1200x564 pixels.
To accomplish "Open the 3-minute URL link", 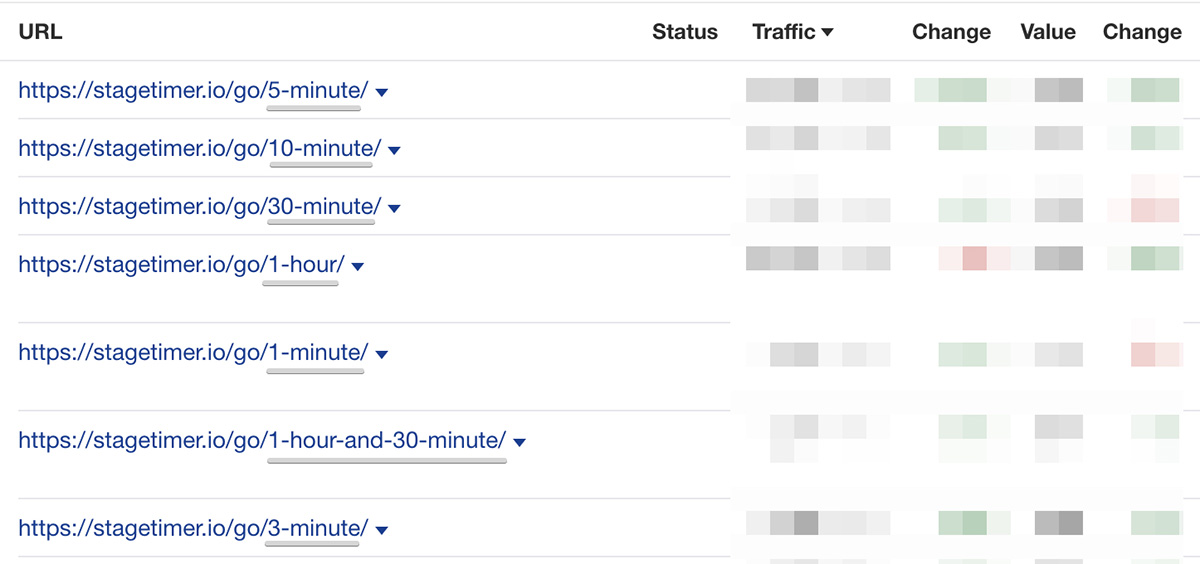I will [193, 529].
